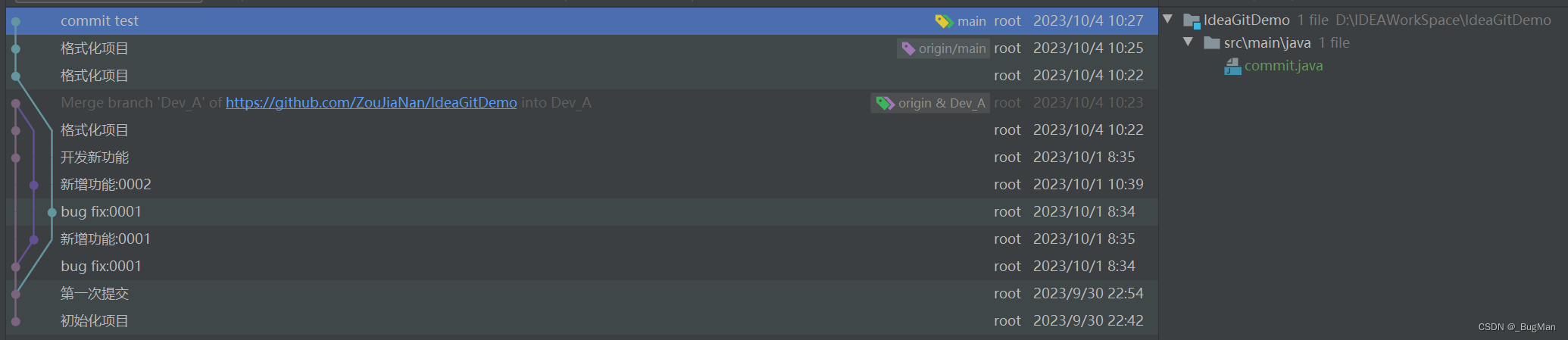1568x340 pixels.
Task: Click the green origin & Dev_A tag icon
Action: [885, 103]
